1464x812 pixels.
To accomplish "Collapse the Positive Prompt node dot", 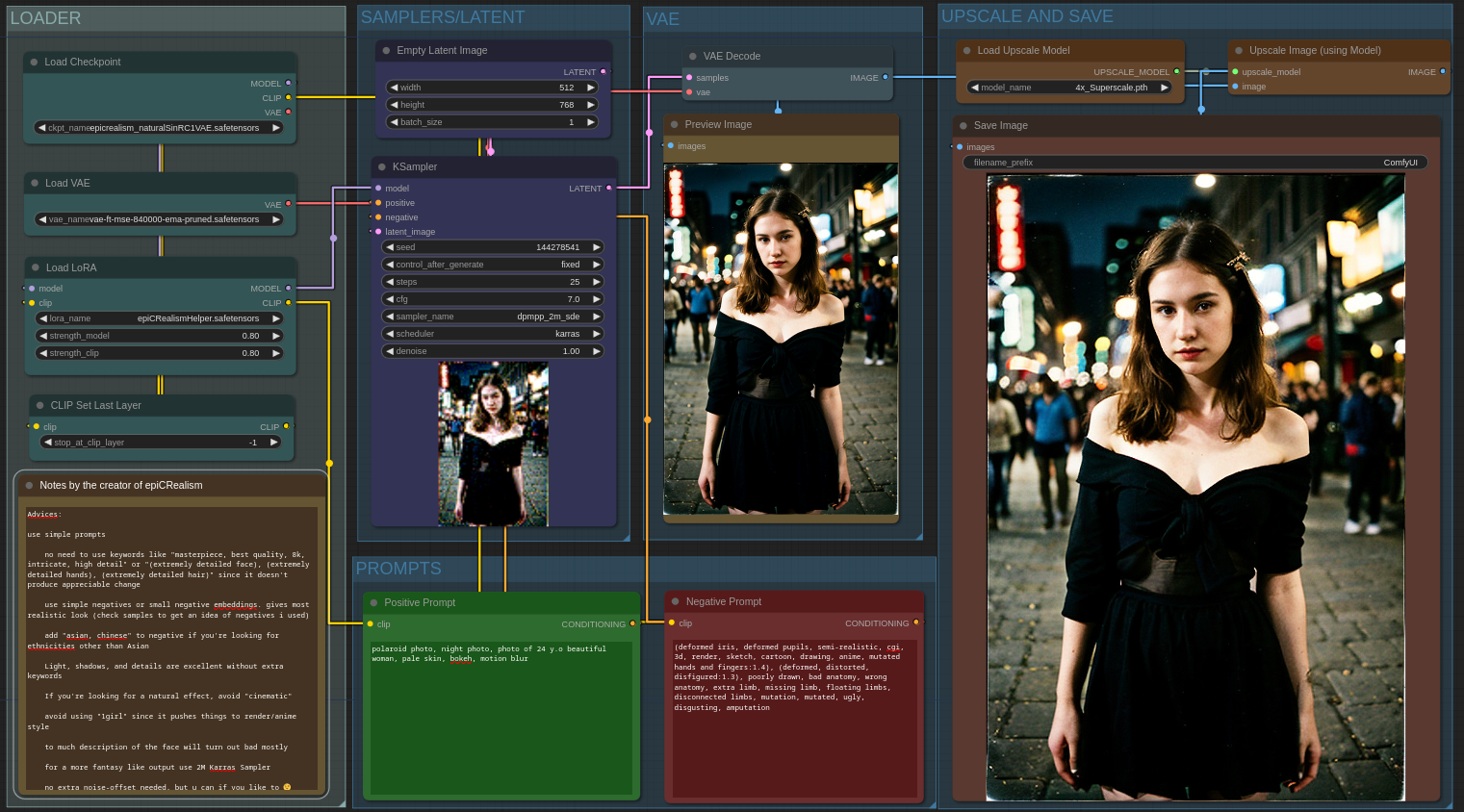I will coord(374,602).
